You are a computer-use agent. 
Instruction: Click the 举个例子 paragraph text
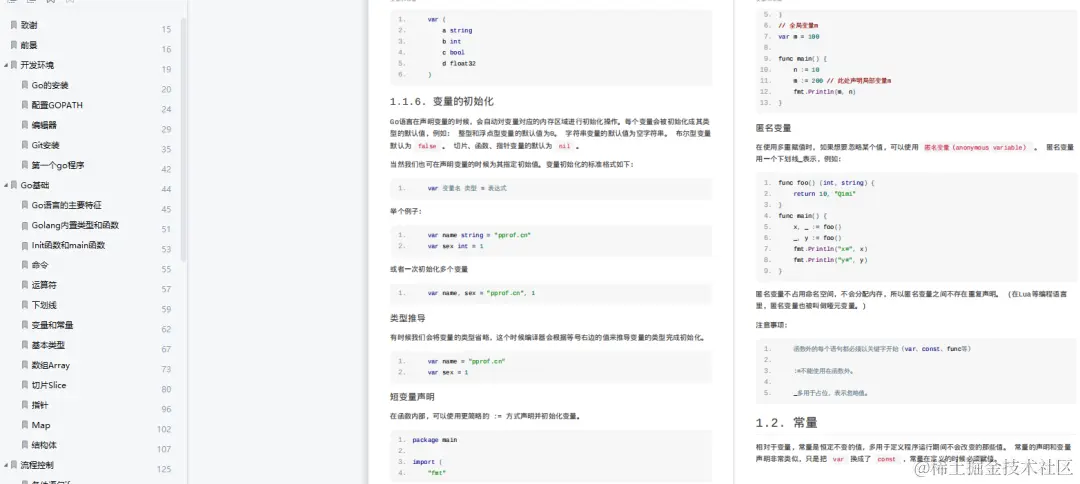pyautogui.click(x=406, y=211)
